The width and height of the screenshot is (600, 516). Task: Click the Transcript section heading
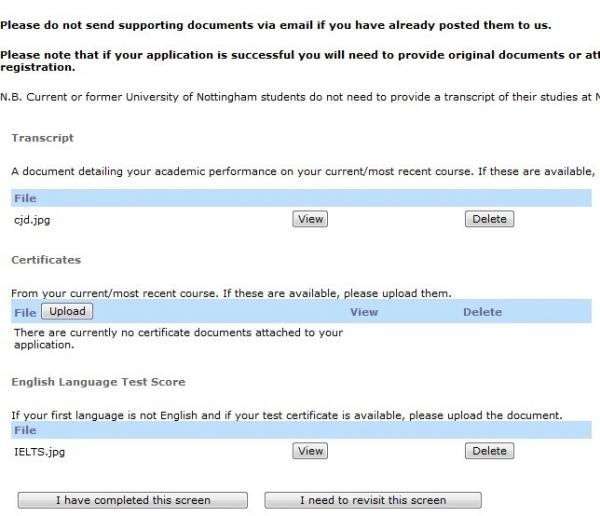42,138
